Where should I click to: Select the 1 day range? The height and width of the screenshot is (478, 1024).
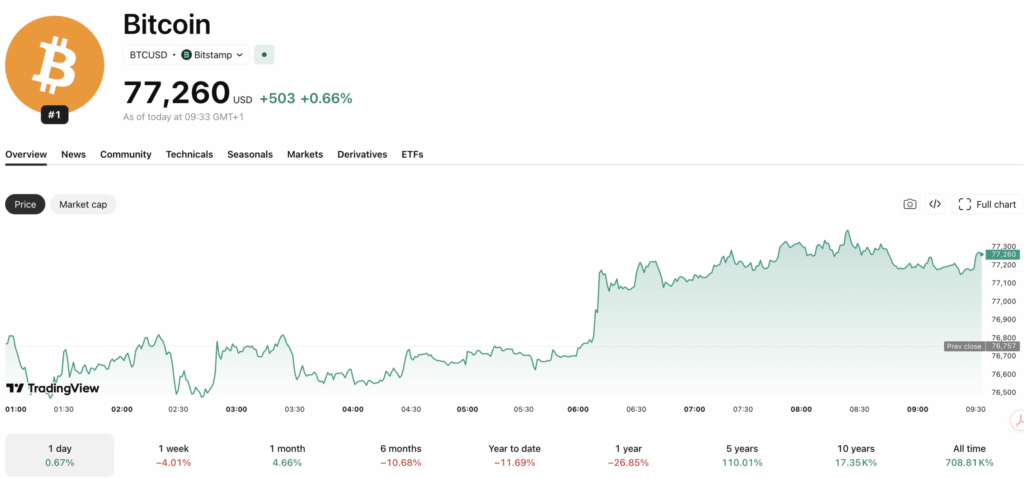pyautogui.click(x=59, y=455)
